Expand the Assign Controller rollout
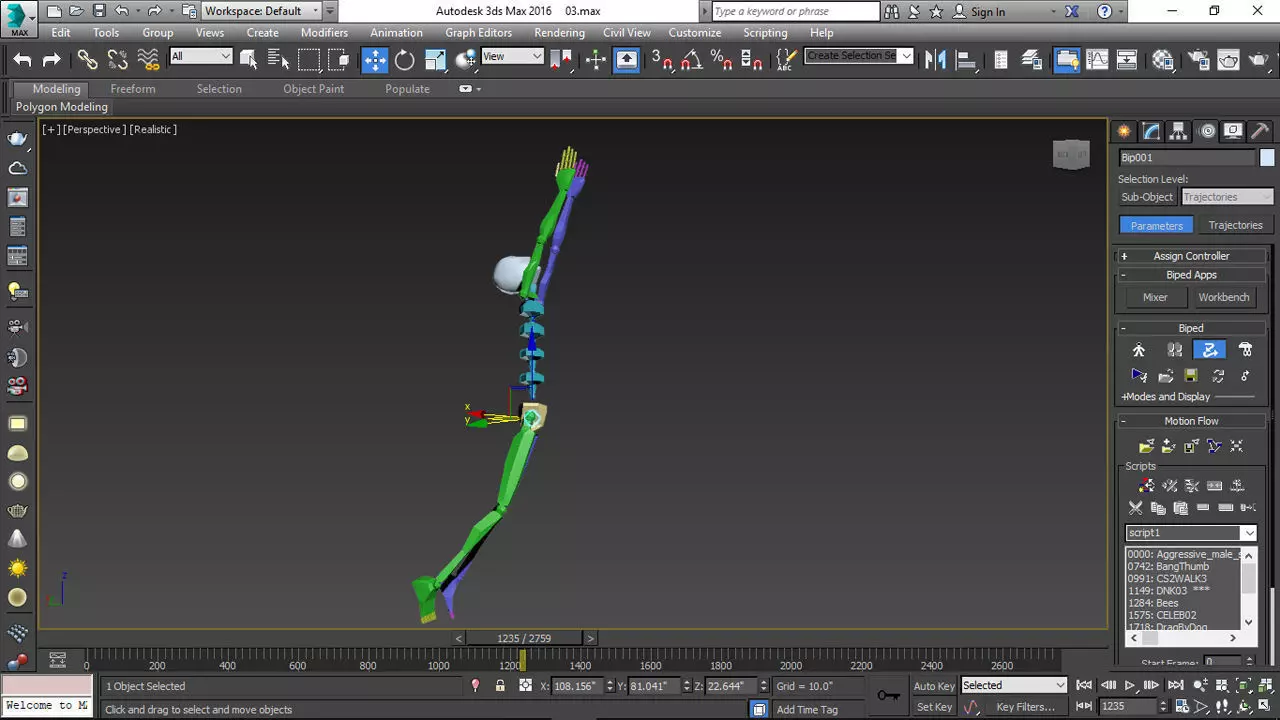1280x720 pixels. click(1191, 256)
